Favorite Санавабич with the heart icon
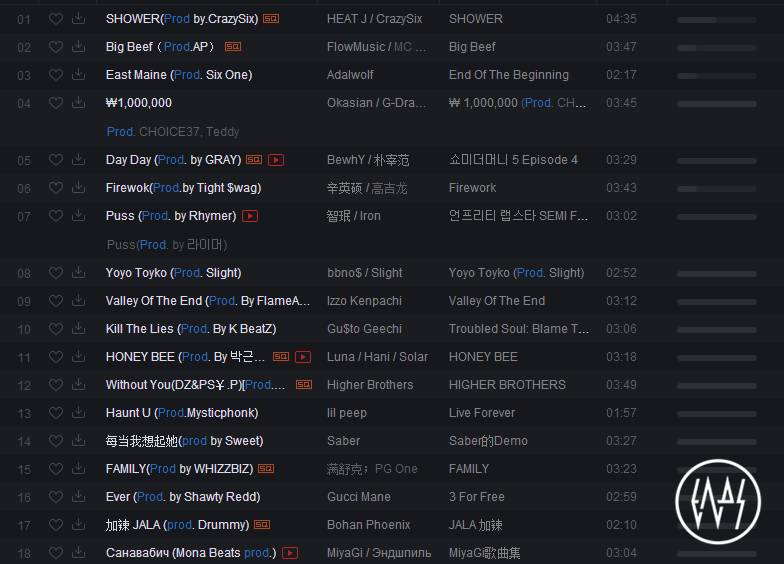The height and width of the screenshot is (564, 784). pyautogui.click(x=56, y=553)
